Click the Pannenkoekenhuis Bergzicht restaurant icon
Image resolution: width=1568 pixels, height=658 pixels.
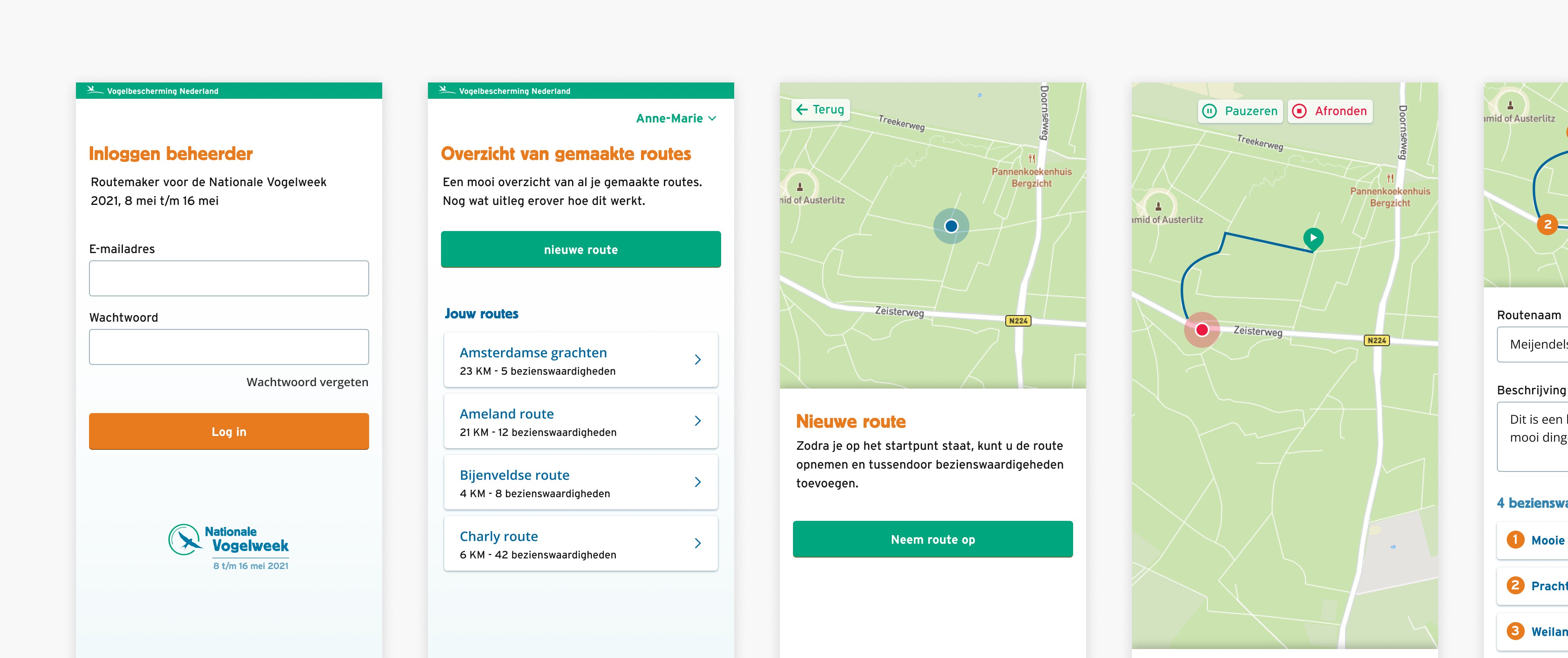[1032, 159]
